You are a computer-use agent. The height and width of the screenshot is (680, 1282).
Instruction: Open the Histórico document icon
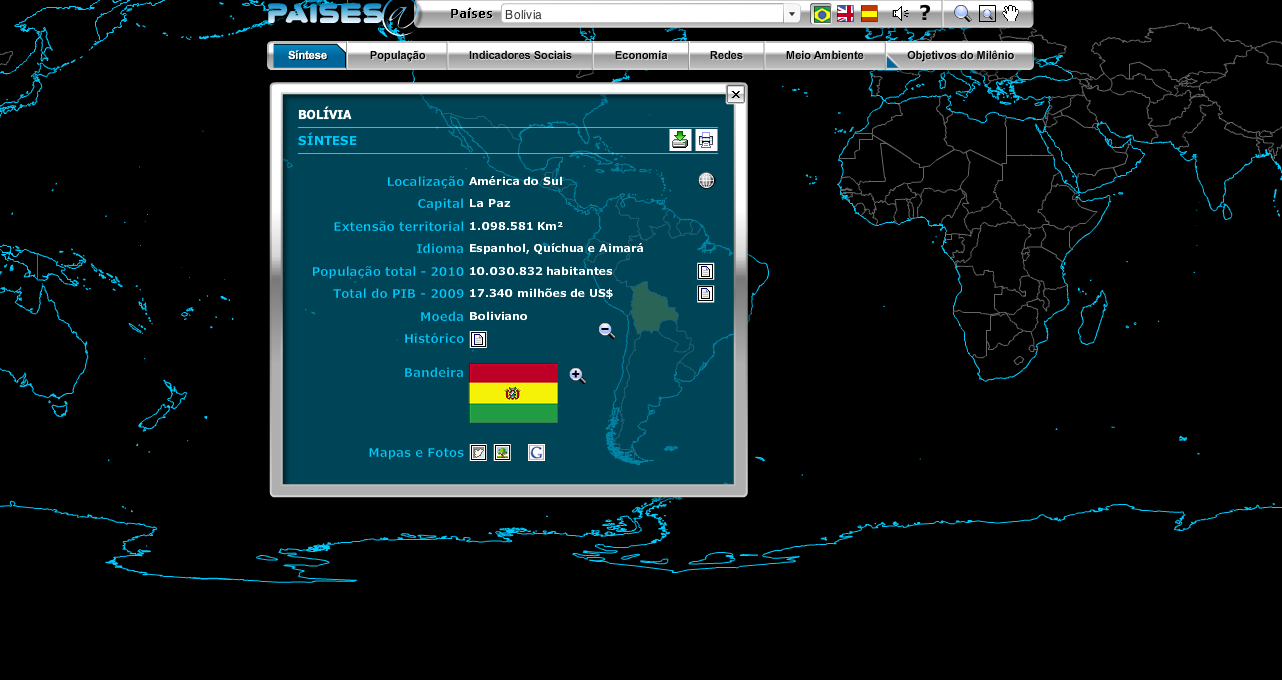(478, 339)
